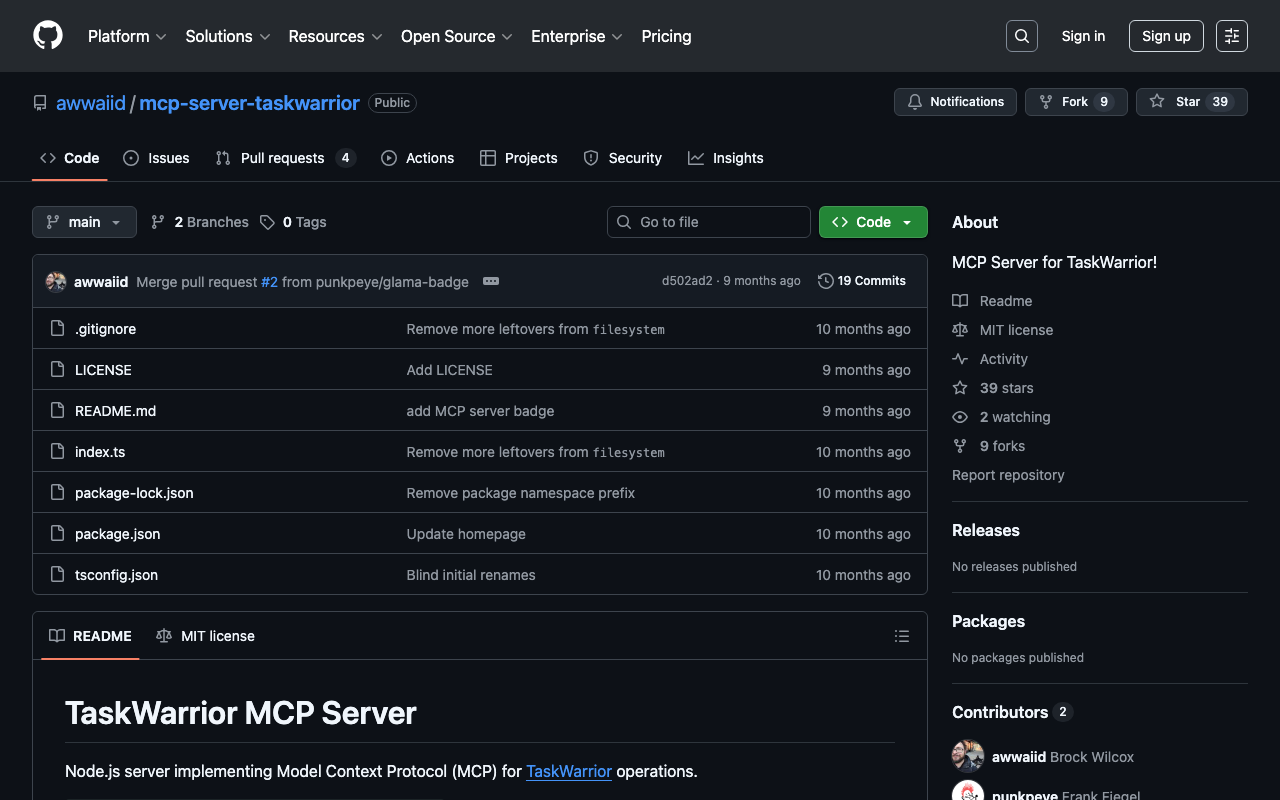Viewport: 1280px width, 800px height.
Task: Open the search magnifier icon
Action: tap(1021, 36)
